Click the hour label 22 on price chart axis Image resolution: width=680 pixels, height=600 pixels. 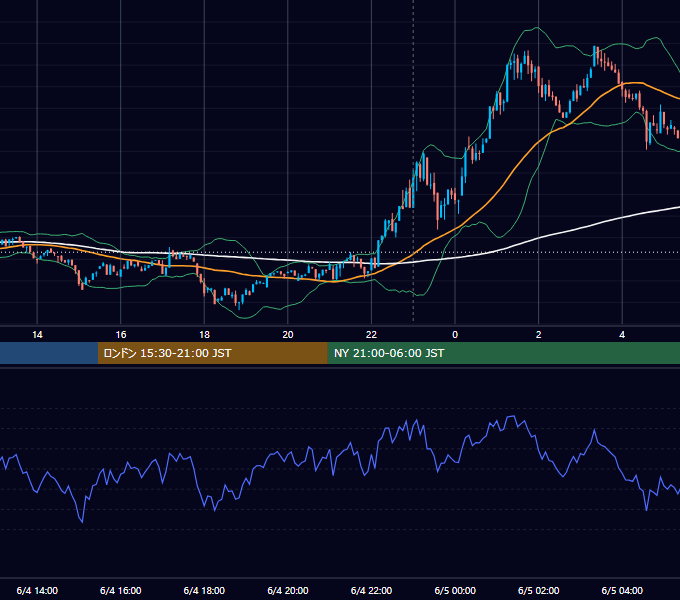371,335
